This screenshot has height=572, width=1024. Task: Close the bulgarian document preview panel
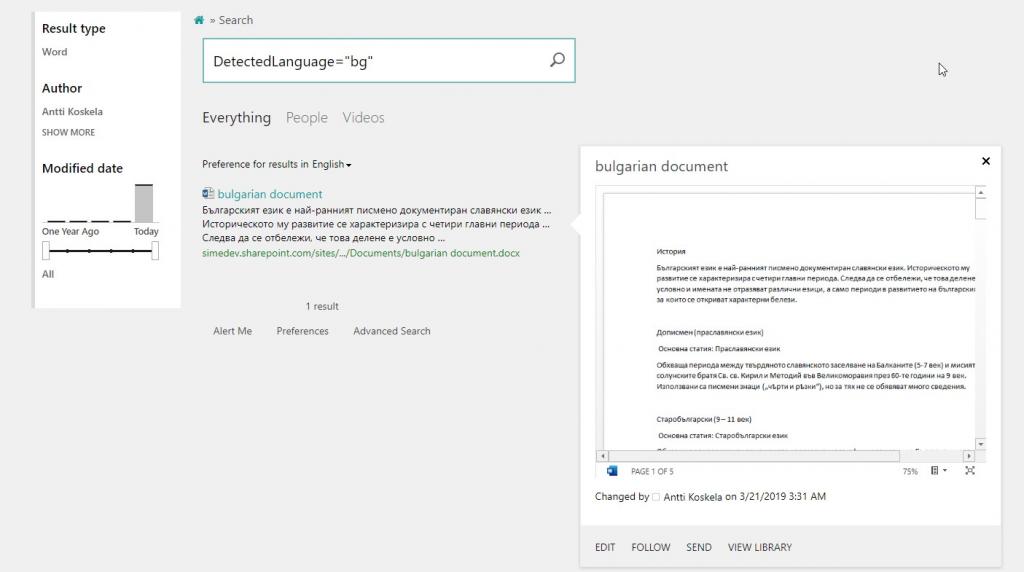(x=985, y=161)
